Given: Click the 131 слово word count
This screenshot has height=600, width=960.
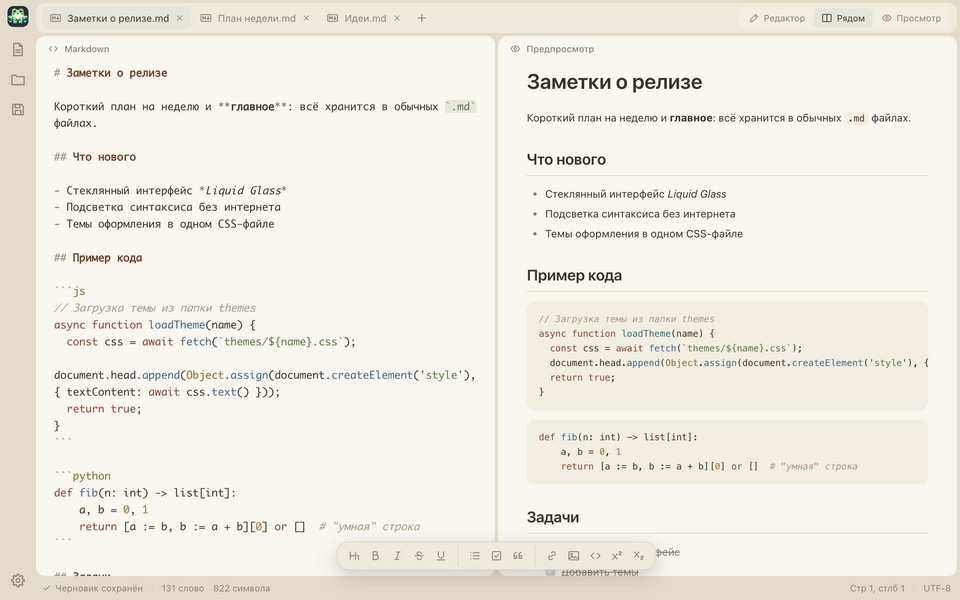Looking at the screenshot, I should pyautogui.click(x=182, y=588).
